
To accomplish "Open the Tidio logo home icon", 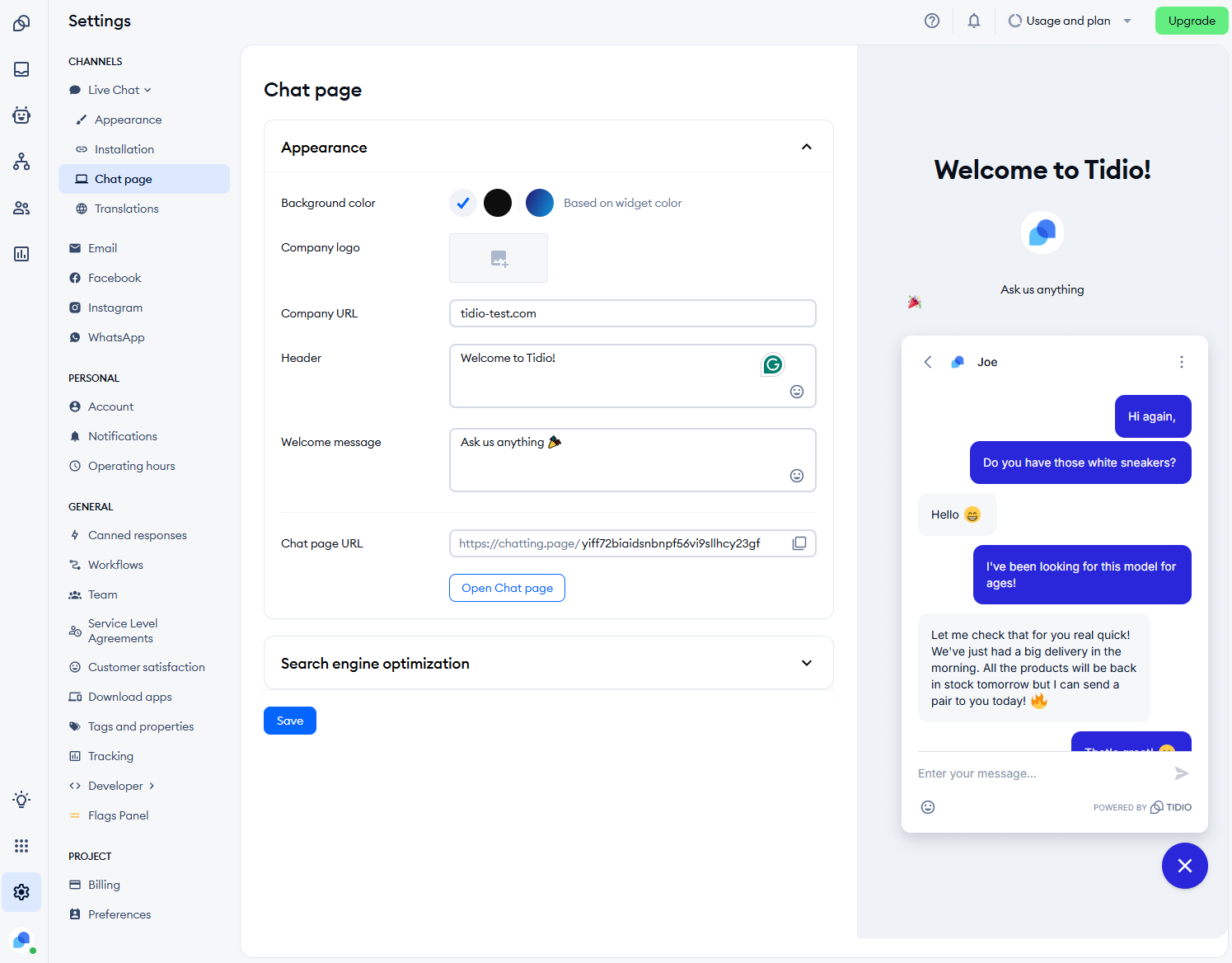I will point(21,23).
